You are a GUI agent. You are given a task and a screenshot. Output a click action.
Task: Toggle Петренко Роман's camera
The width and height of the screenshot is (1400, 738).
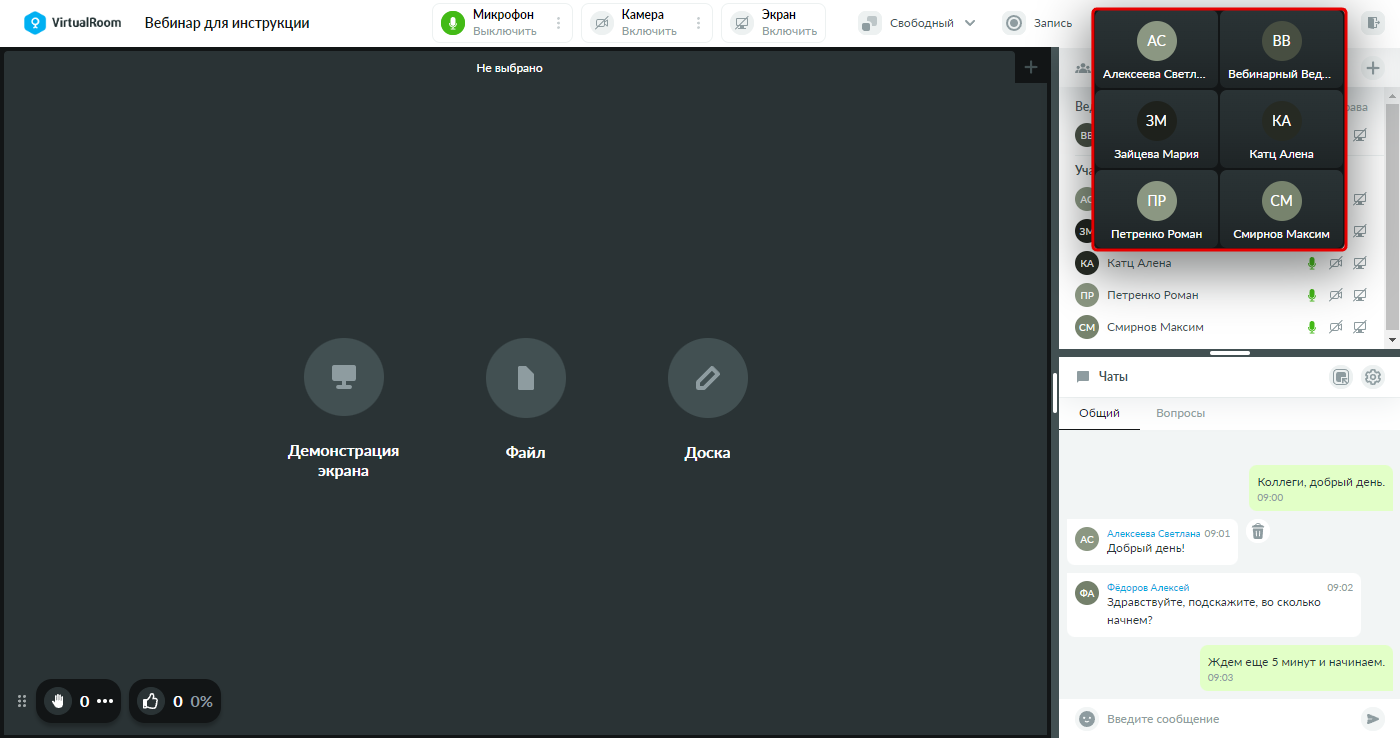click(x=1335, y=295)
